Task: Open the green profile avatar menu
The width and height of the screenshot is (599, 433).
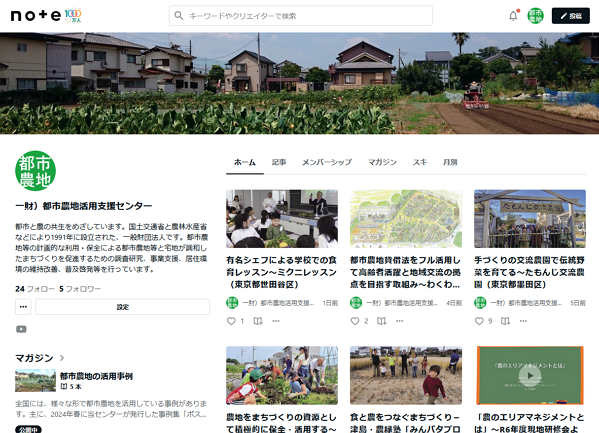Action: [535, 16]
